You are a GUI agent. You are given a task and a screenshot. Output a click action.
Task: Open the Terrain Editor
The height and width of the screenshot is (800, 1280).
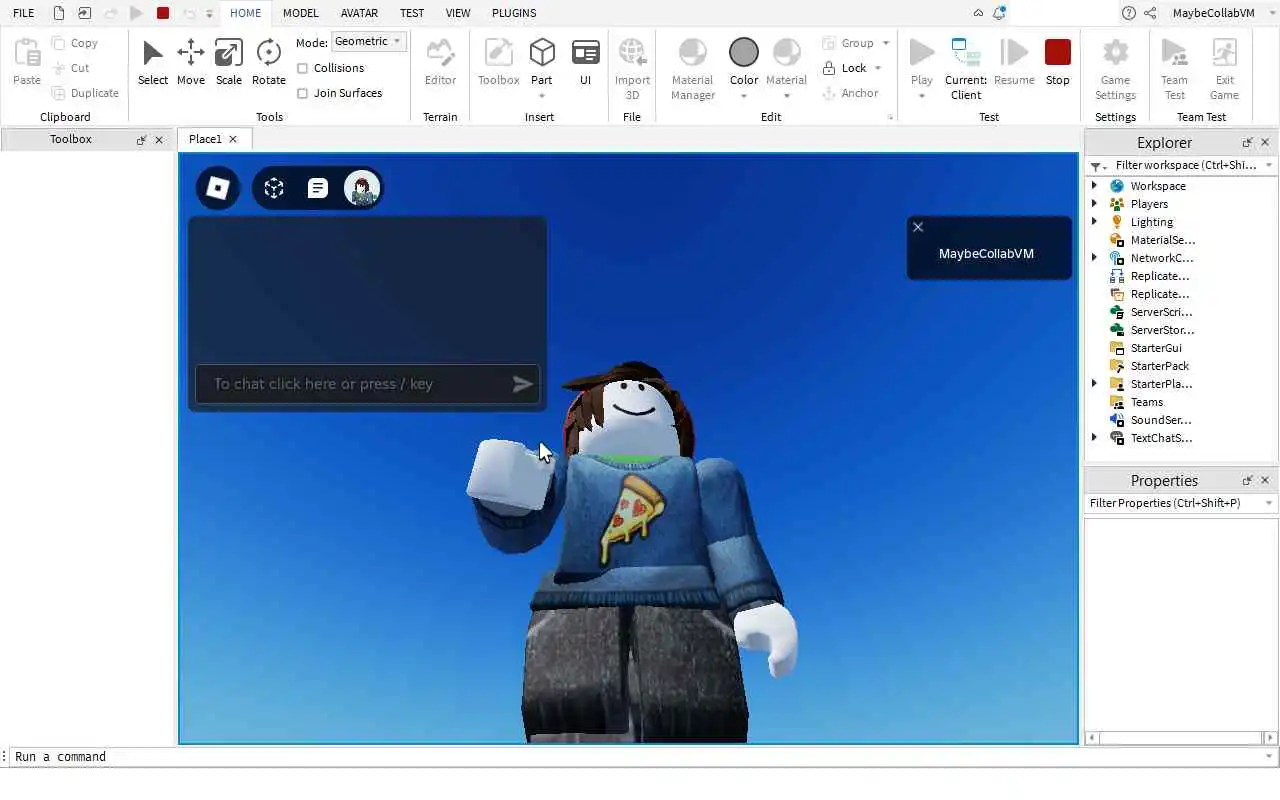point(440,63)
